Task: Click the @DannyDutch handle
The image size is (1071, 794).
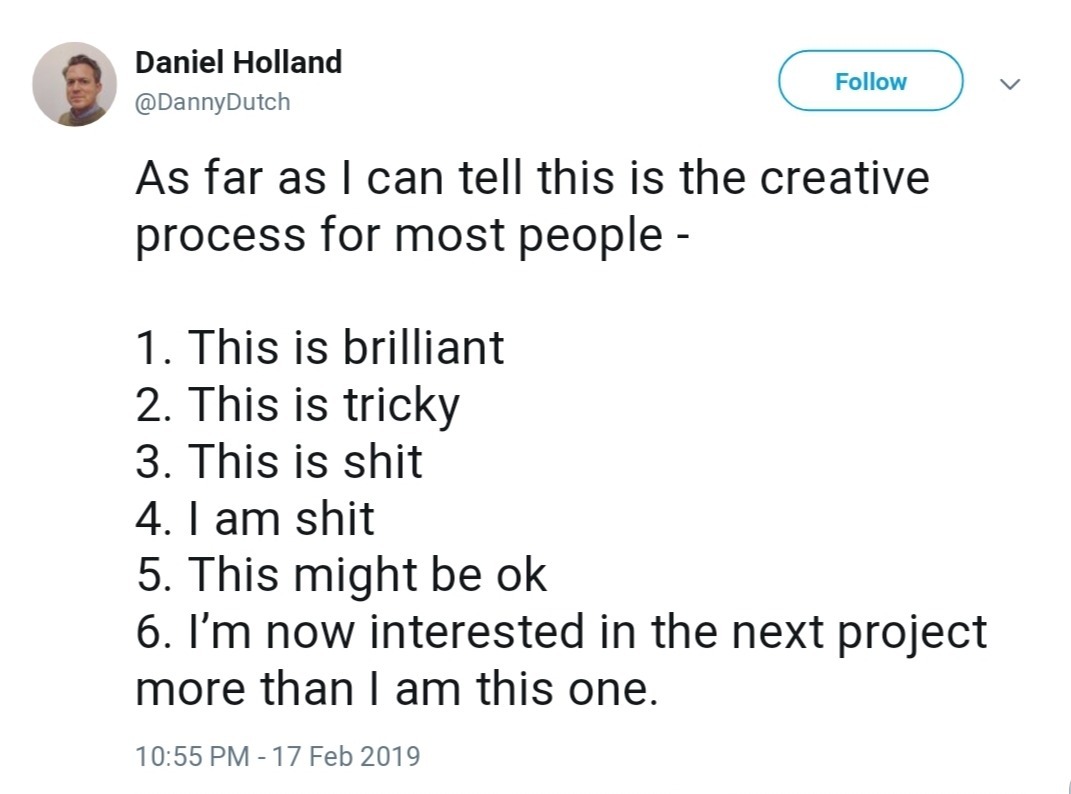Action: pyautogui.click(x=213, y=102)
